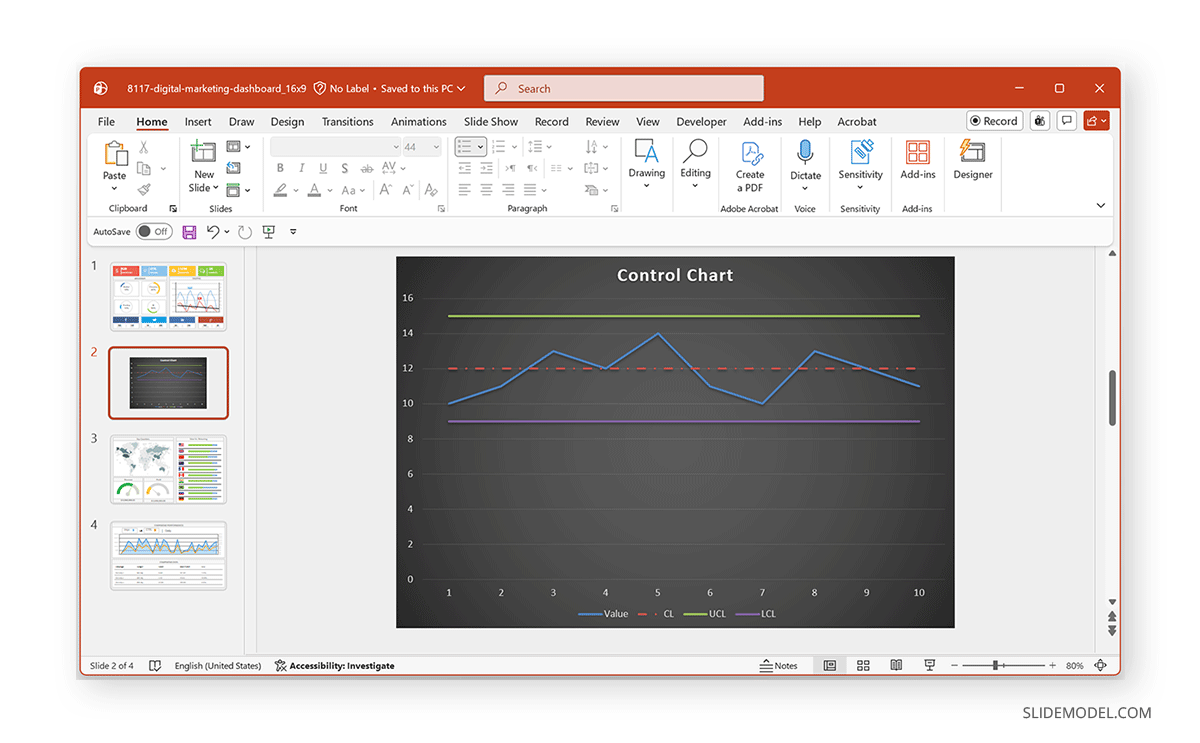Toggle center text alignment
The image size is (1200, 743).
[x=486, y=189]
